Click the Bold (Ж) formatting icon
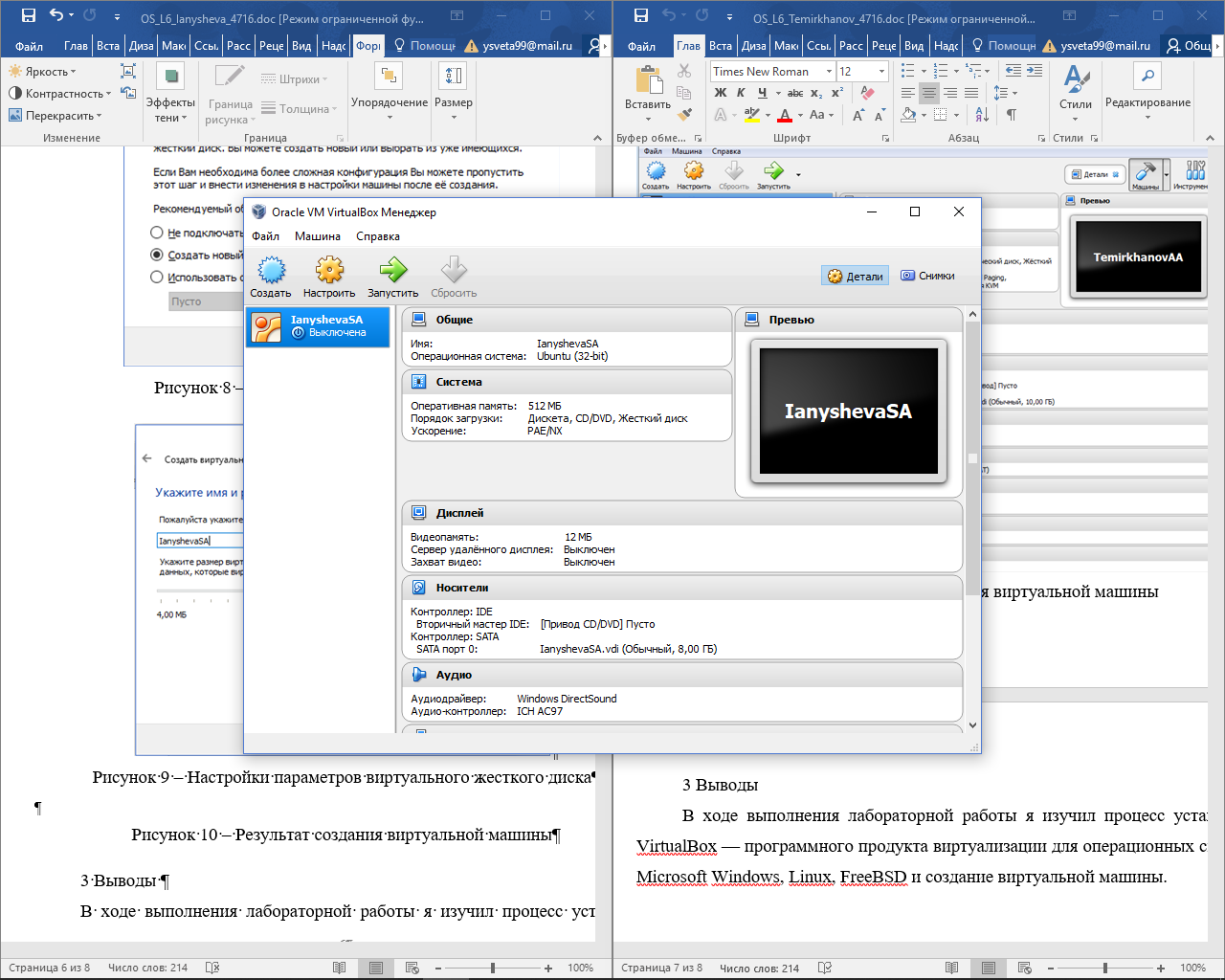The width and height of the screenshot is (1225, 980). (721, 93)
